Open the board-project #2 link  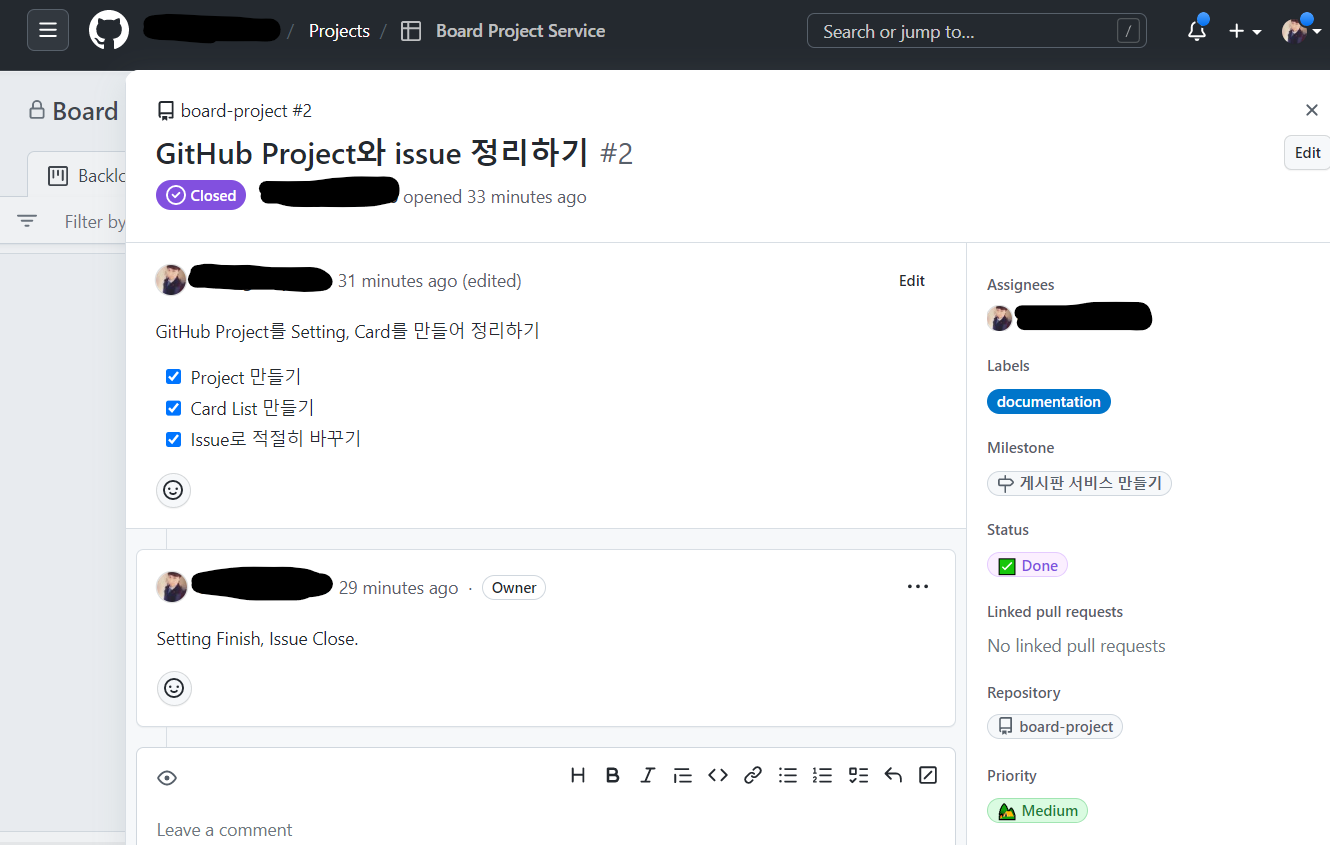[246, 111]
